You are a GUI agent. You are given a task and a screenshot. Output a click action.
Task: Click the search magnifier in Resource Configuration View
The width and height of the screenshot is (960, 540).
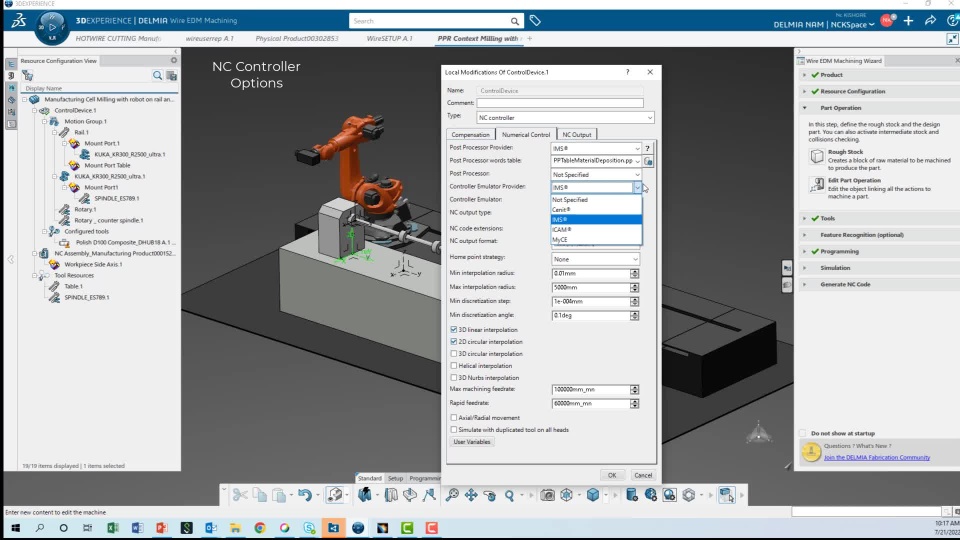[x=158, y=75]
